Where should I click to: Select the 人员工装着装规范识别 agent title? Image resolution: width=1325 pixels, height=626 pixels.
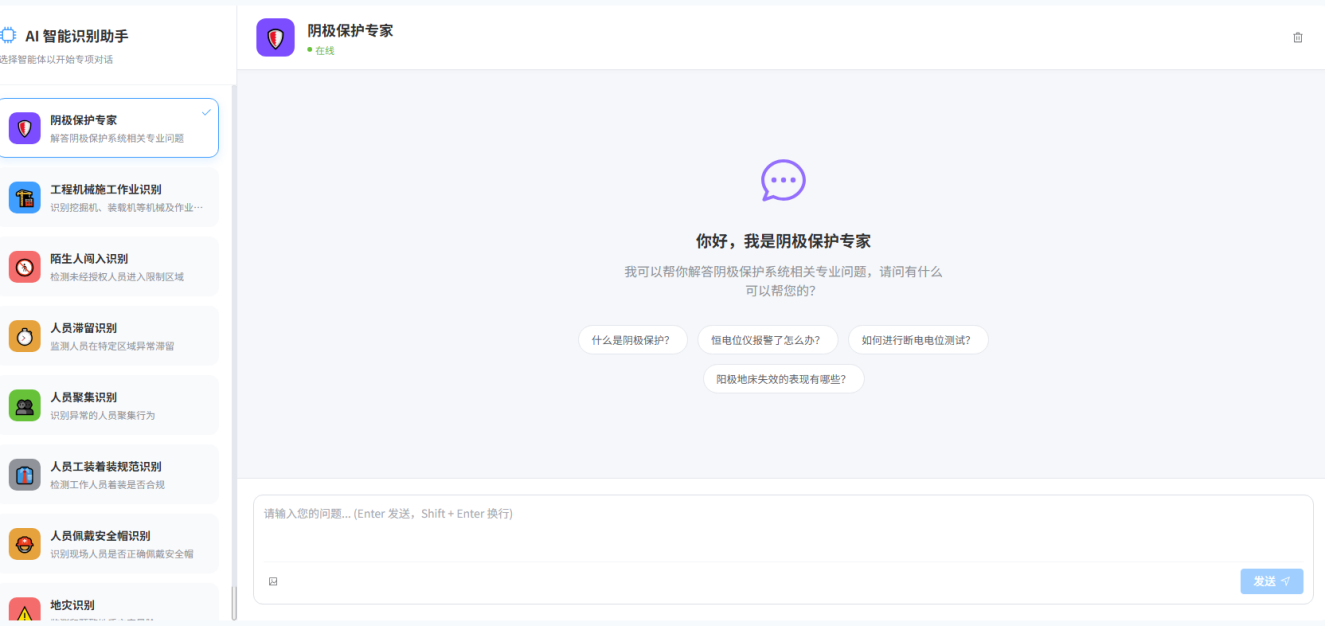pos(106,466)
